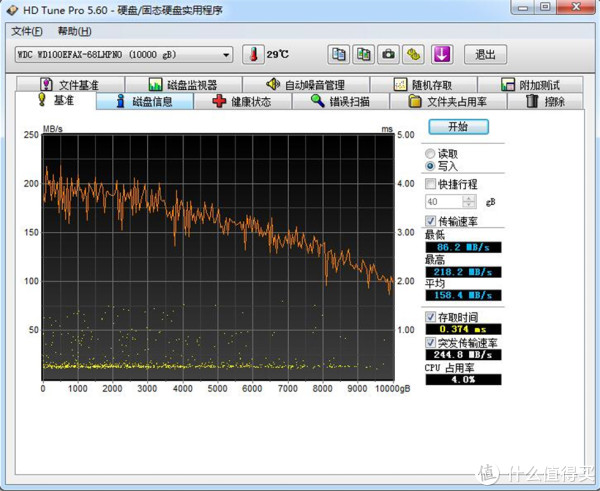
Task: Select the 写入 write radio button
Action: click(x=430, y=166)
